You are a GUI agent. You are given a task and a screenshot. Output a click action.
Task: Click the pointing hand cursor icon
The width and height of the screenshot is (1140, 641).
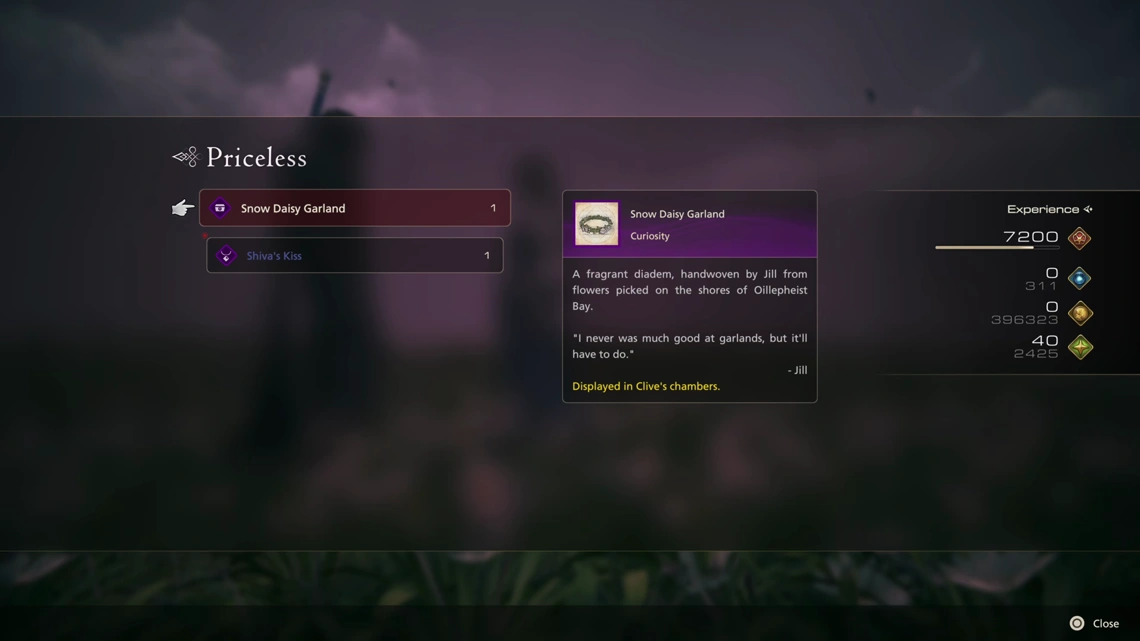point(182,208)
